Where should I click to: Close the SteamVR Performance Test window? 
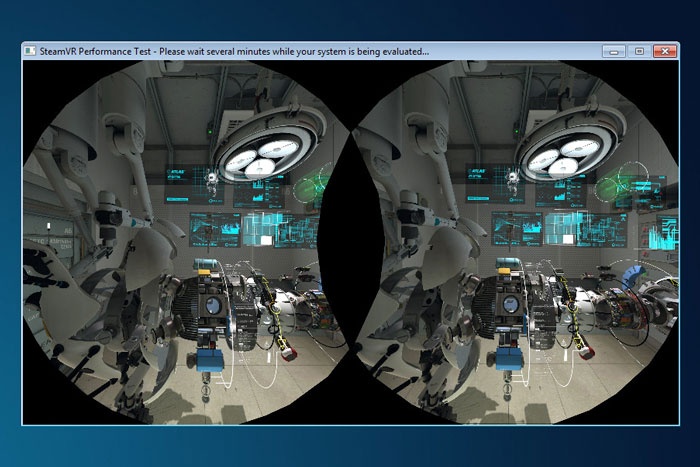click(x=665, y=51)
